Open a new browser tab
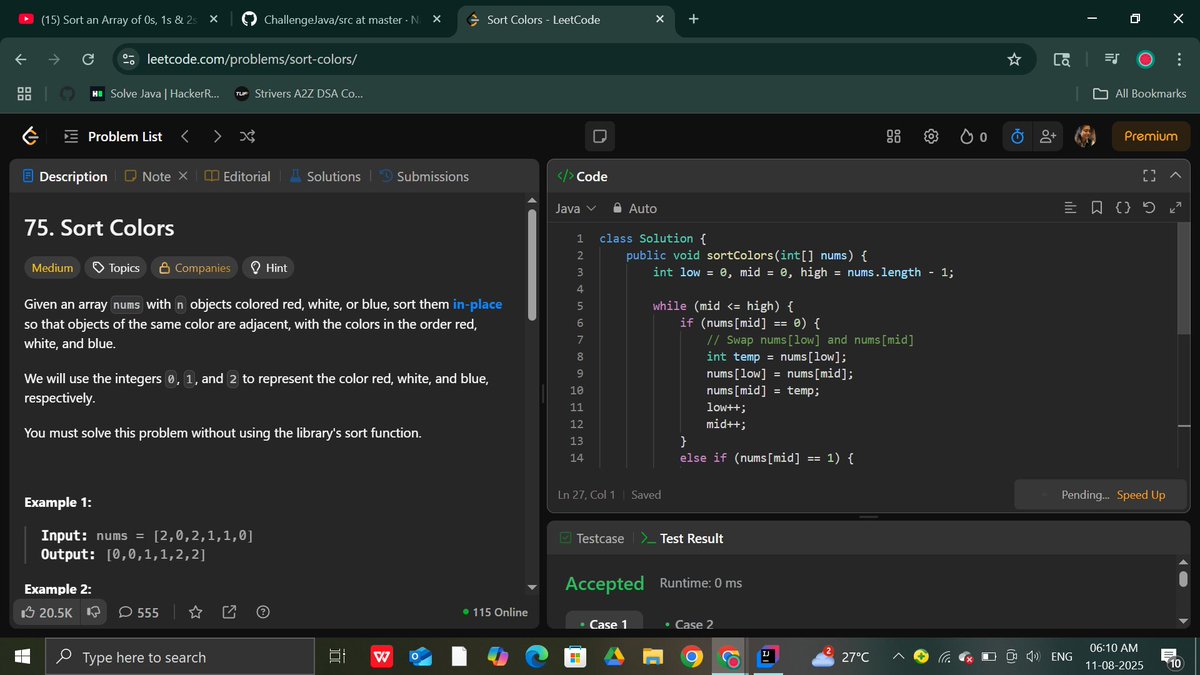This screenshot has height=675, width=1200. coord(694,19)
